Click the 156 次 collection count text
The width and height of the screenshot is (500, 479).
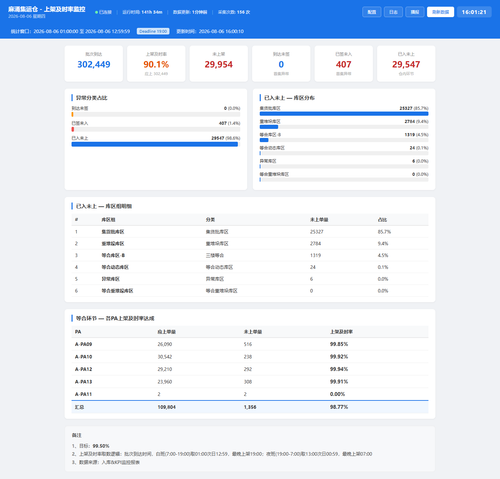tap(243, 12)
